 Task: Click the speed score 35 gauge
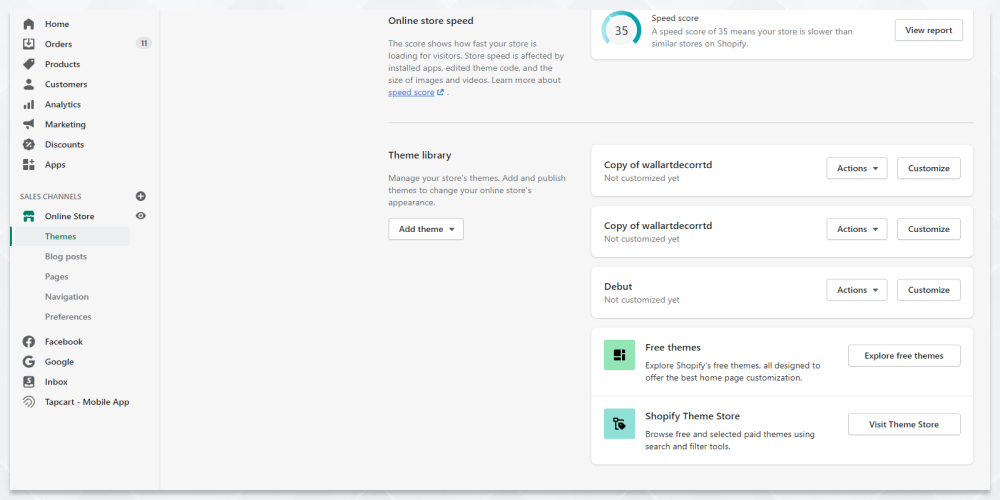621,30
